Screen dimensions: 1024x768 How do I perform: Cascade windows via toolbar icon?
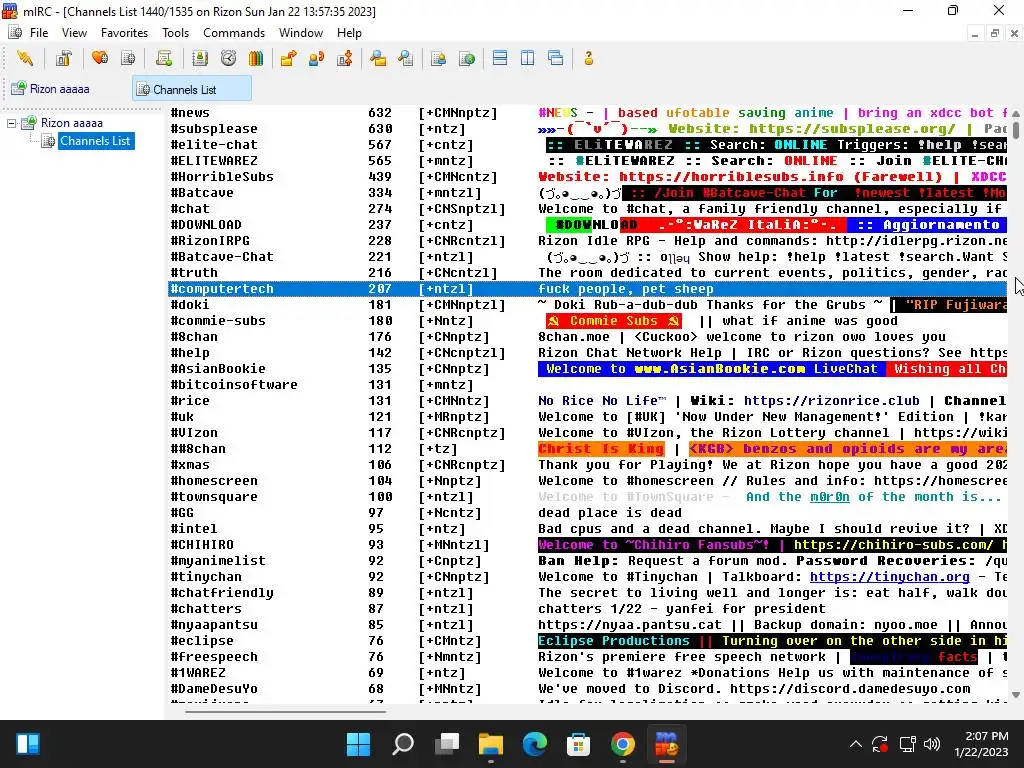(x=556, y=59)
